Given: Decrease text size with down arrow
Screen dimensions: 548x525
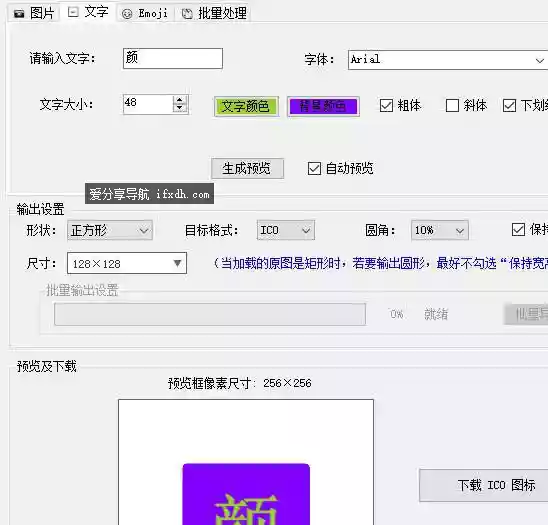Looking at the screenshot, I should pos(180,108).
